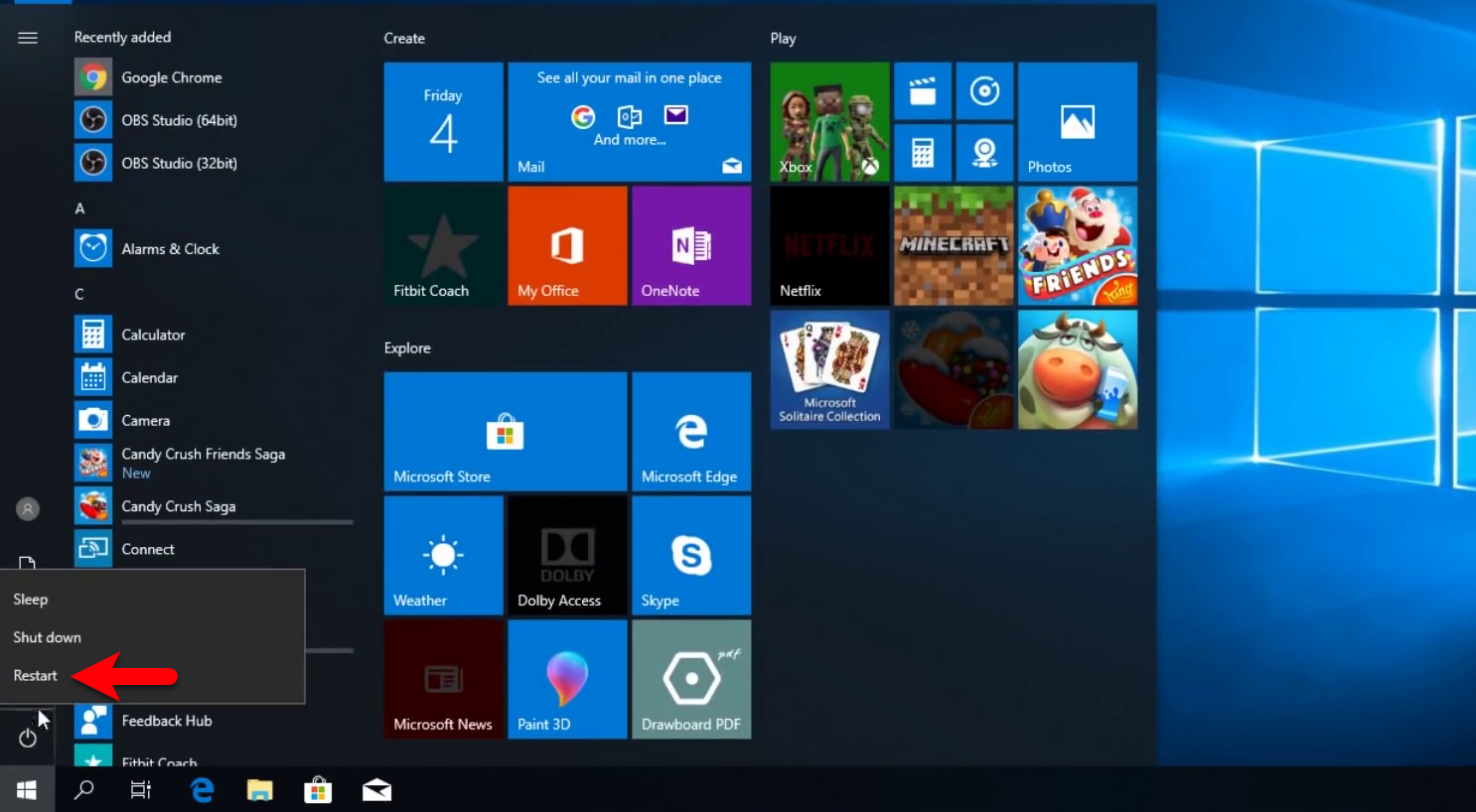Viewport: 1476px width, 812px height.
Task: Open the user account icon
Action: pos(28,508)
